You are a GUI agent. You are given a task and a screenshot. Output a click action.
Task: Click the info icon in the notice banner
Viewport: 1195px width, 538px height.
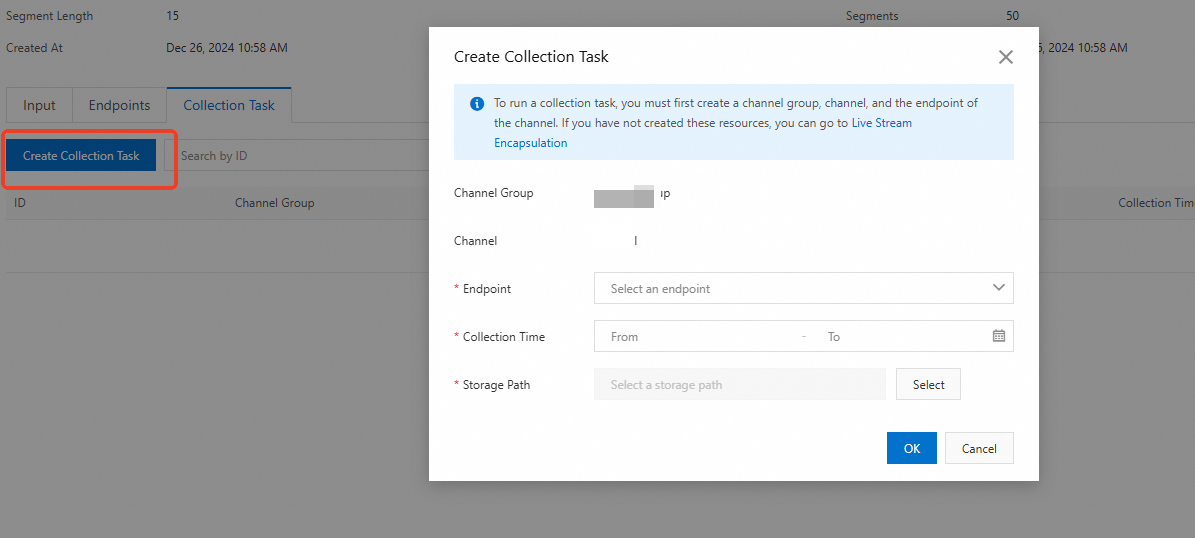coord(477,103)
